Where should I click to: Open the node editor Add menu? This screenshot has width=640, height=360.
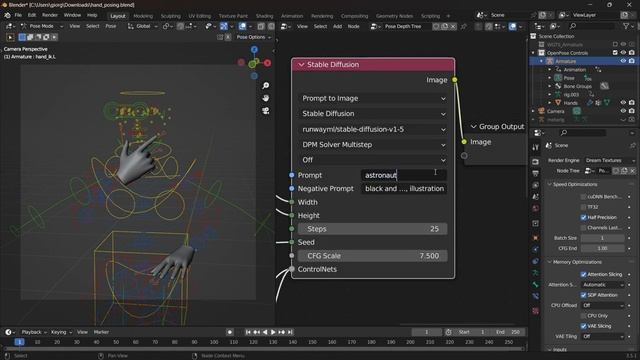(x=338, y=27)
